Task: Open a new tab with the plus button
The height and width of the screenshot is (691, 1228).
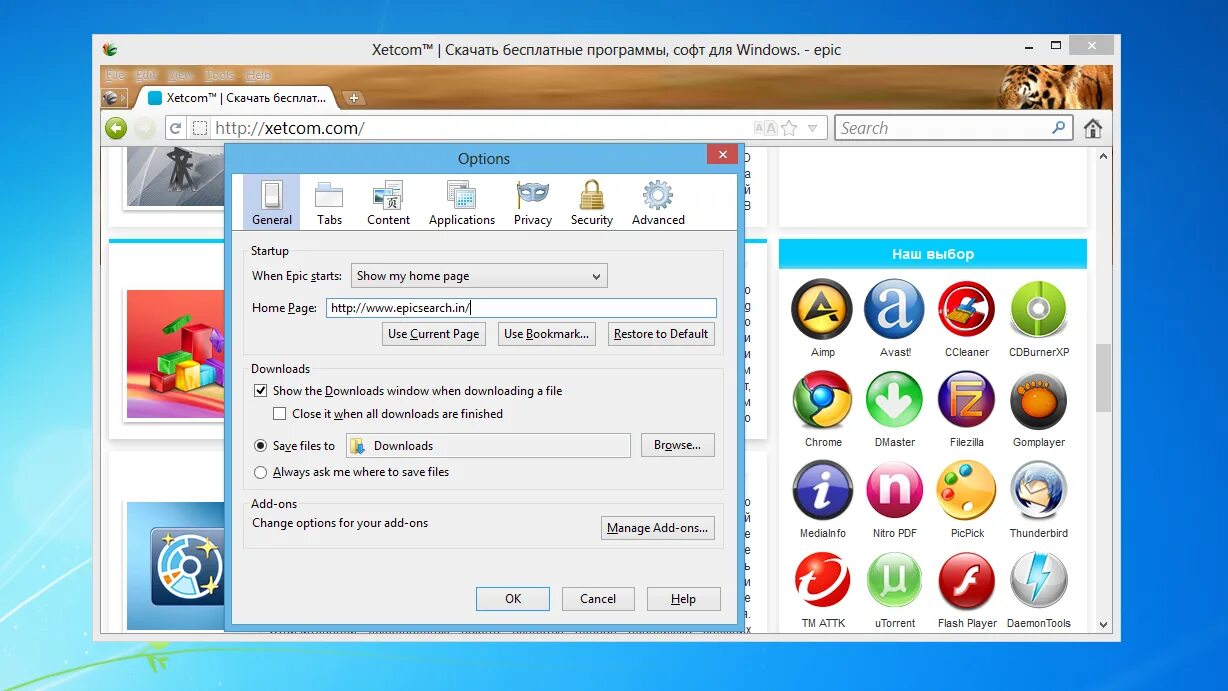Action: point(353,98)
